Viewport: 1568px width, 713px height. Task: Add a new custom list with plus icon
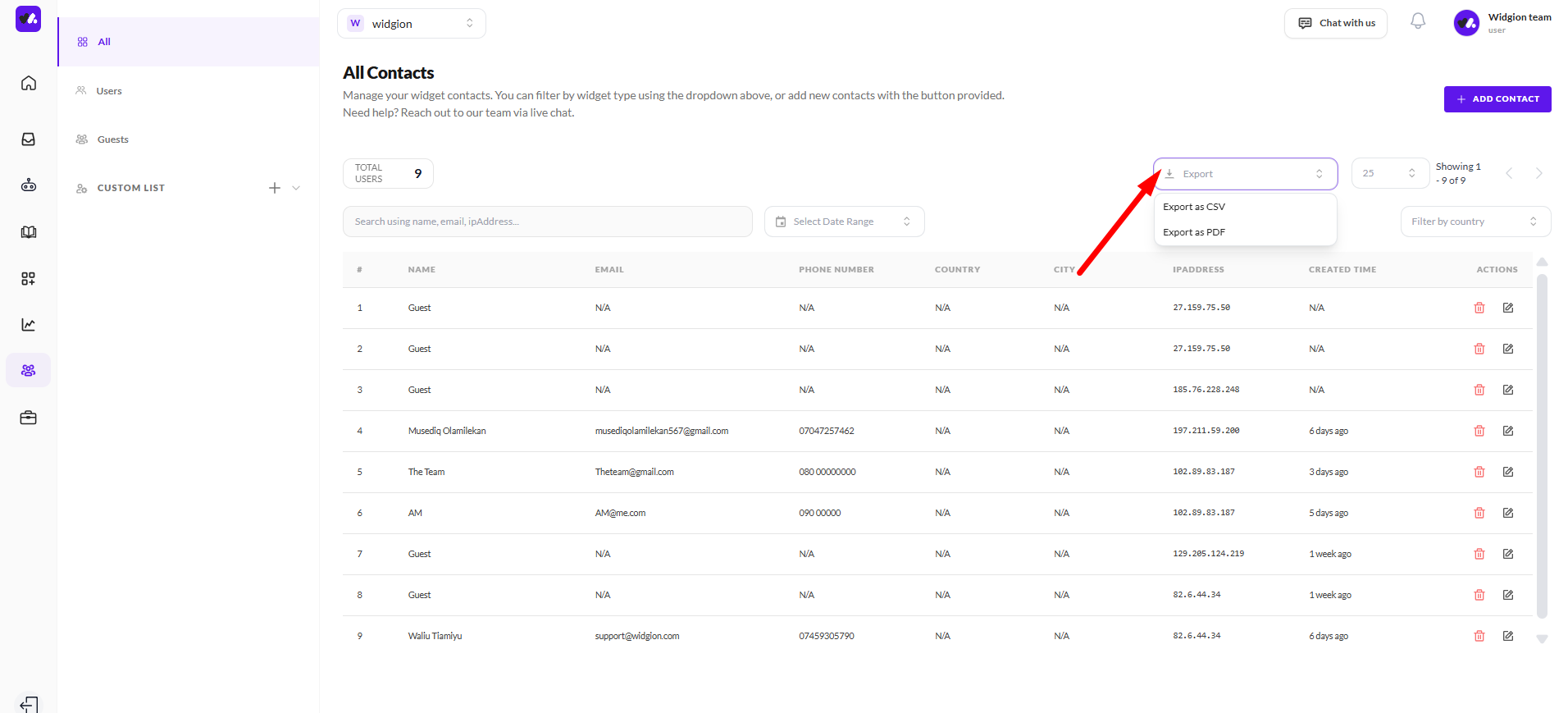pyautogui.click(x=275, y=188)
